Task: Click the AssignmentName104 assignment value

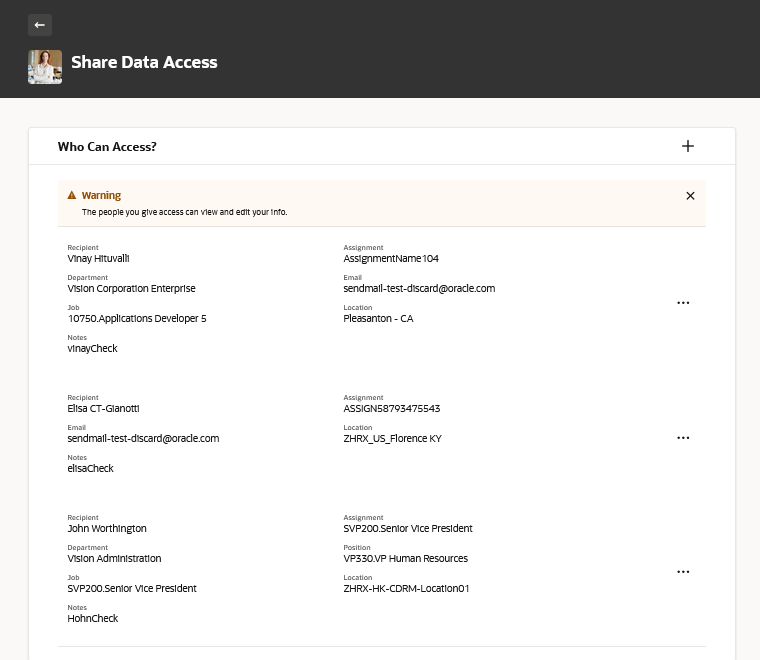Action: coord(391,258)
